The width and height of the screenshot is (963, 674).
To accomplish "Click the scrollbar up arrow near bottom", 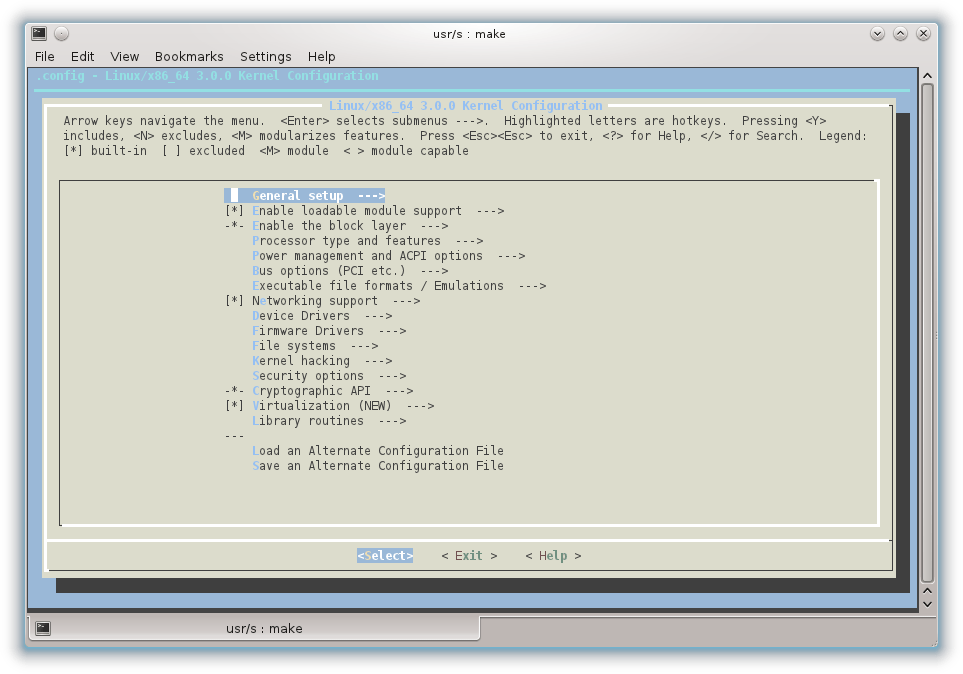I will 927,590.
